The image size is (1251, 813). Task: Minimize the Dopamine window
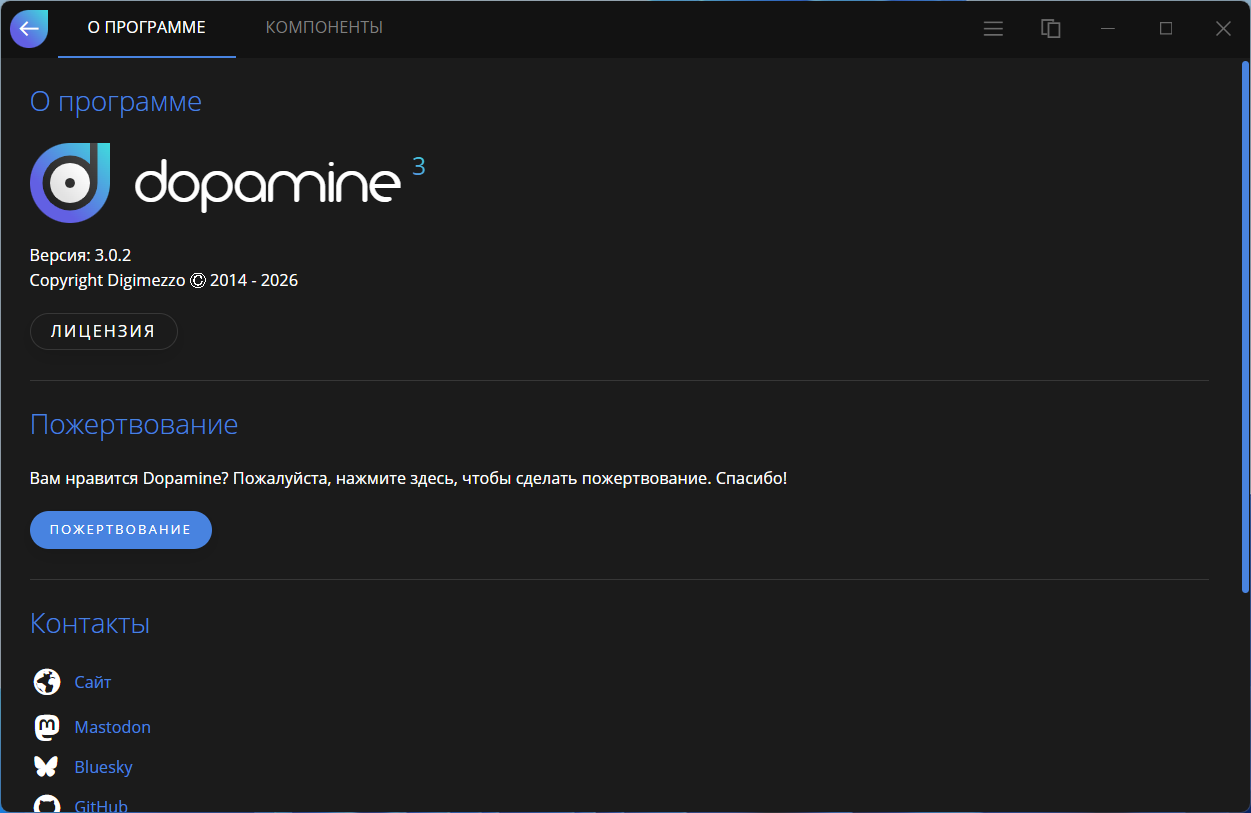point(1108,29)
